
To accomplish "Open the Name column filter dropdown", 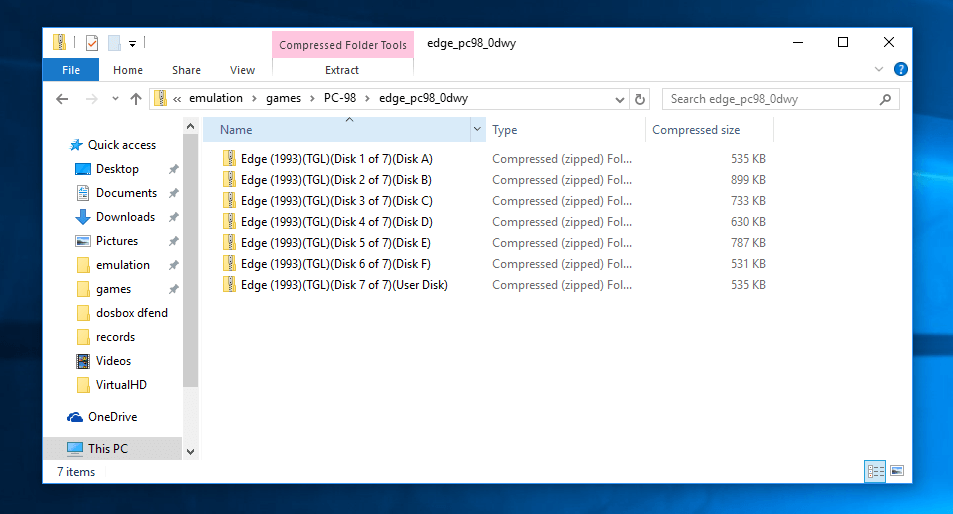I will click(477, 129).
